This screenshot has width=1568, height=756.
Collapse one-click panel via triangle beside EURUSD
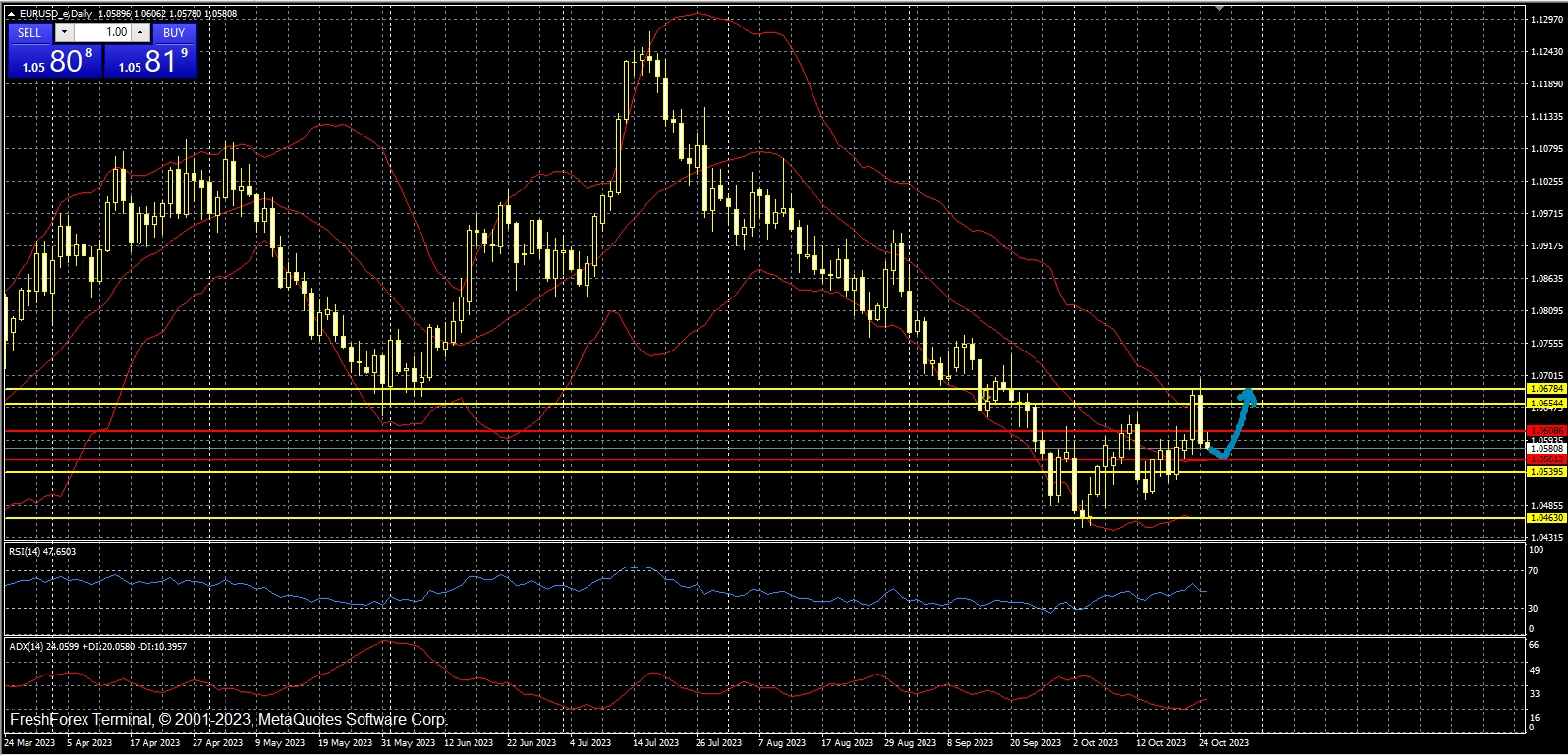[11, 14]
